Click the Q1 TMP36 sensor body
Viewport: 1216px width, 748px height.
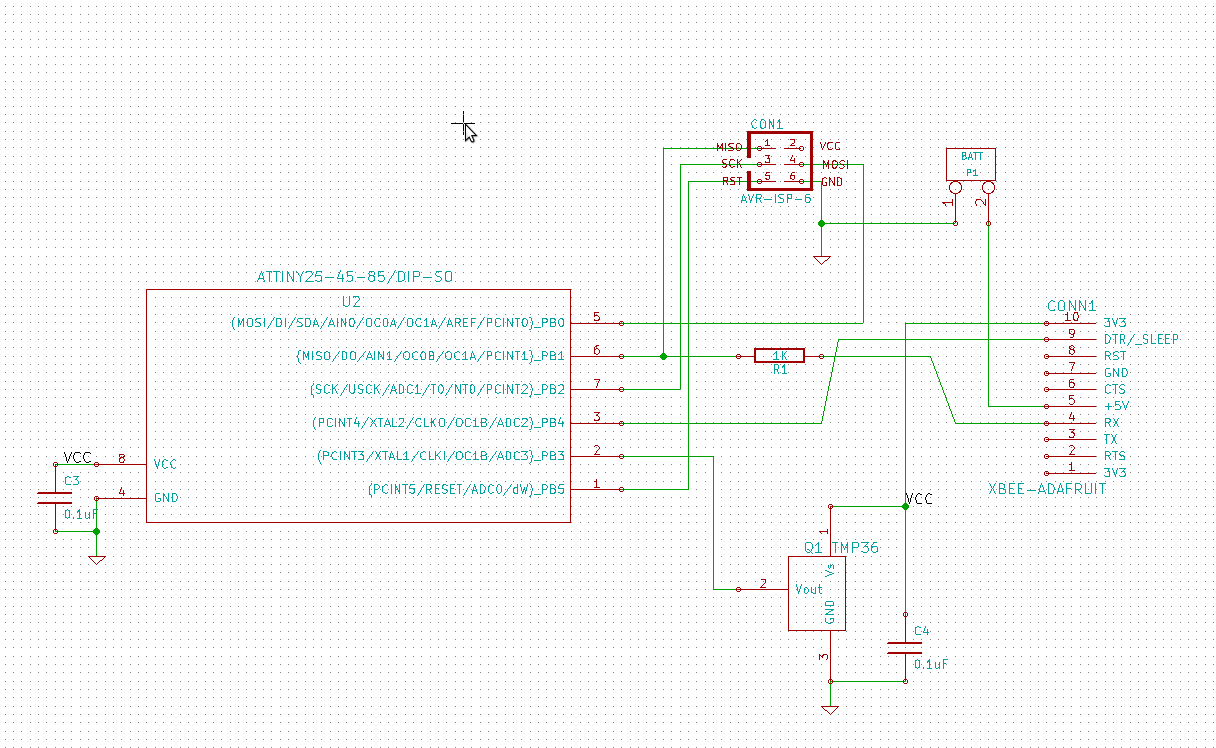point(816,594)
